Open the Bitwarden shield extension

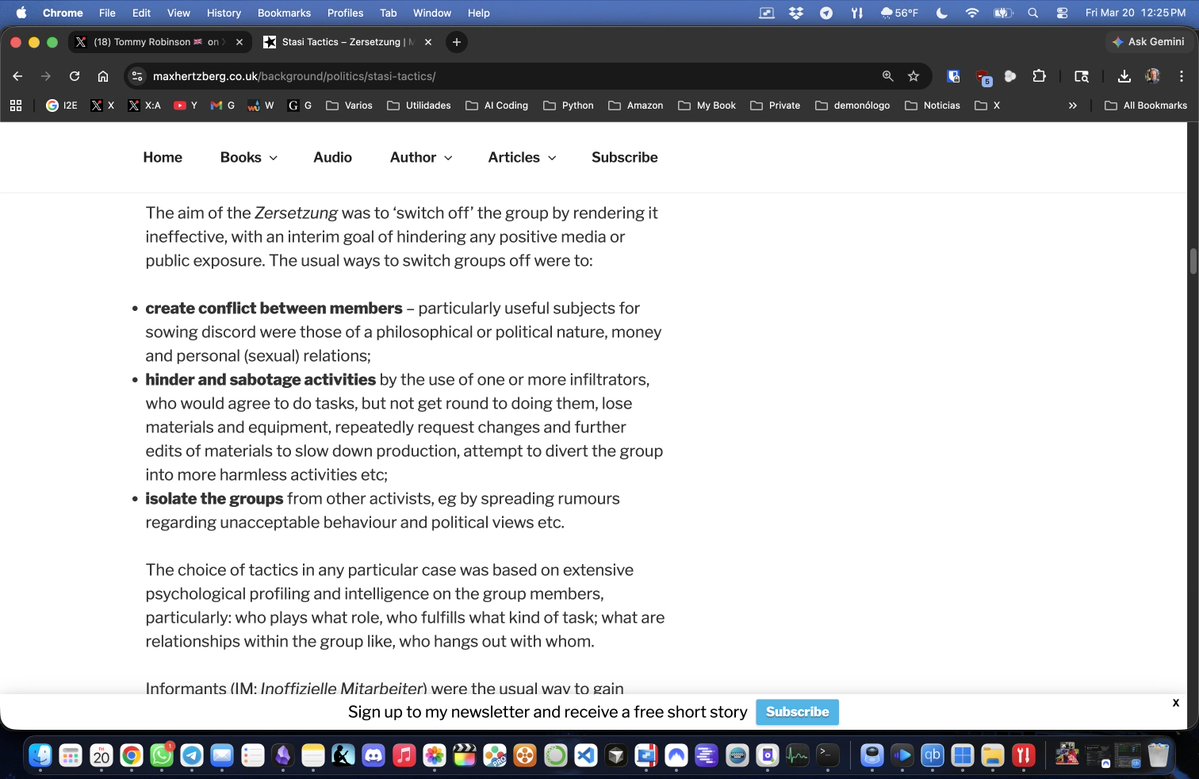click(x=954, y=76)
